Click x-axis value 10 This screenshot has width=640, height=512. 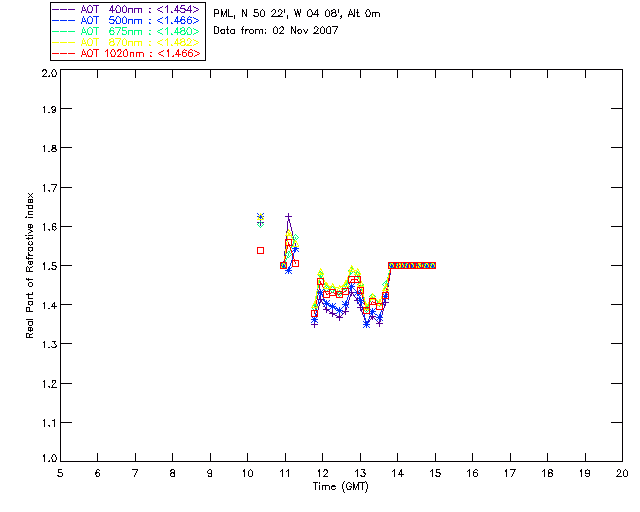tap(247, 473)
